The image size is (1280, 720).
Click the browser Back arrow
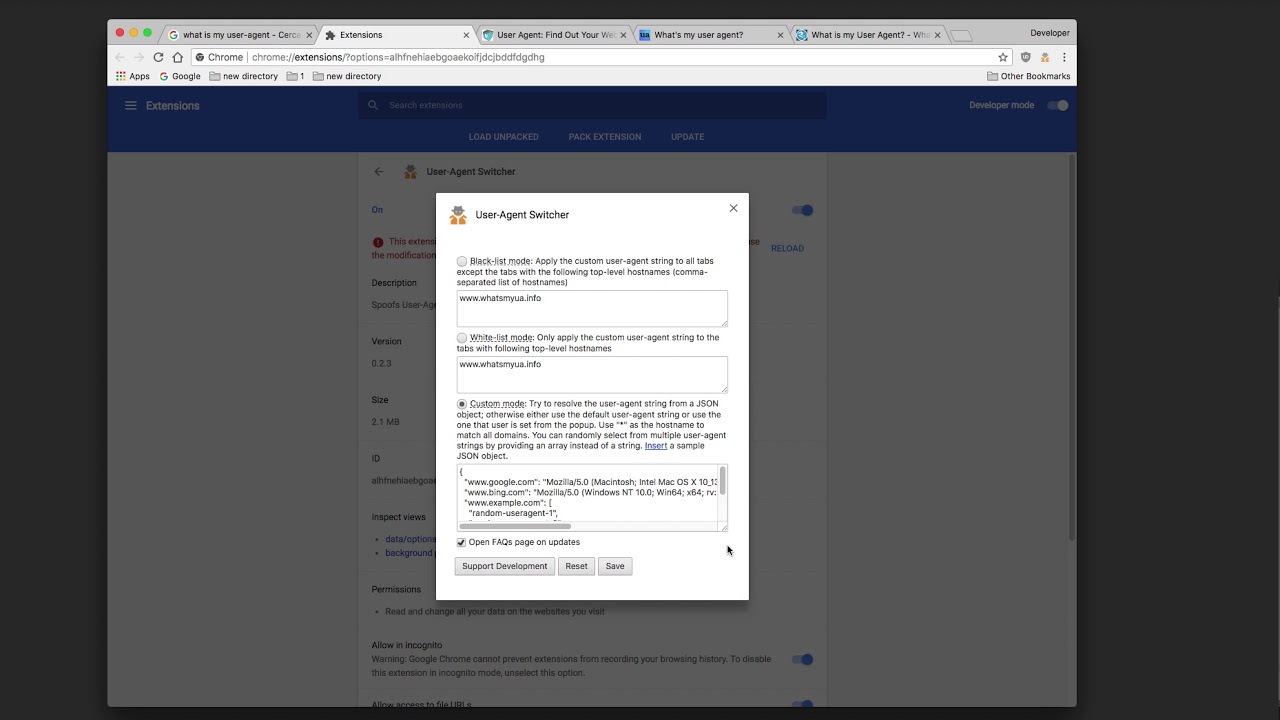tap(120, 57)
